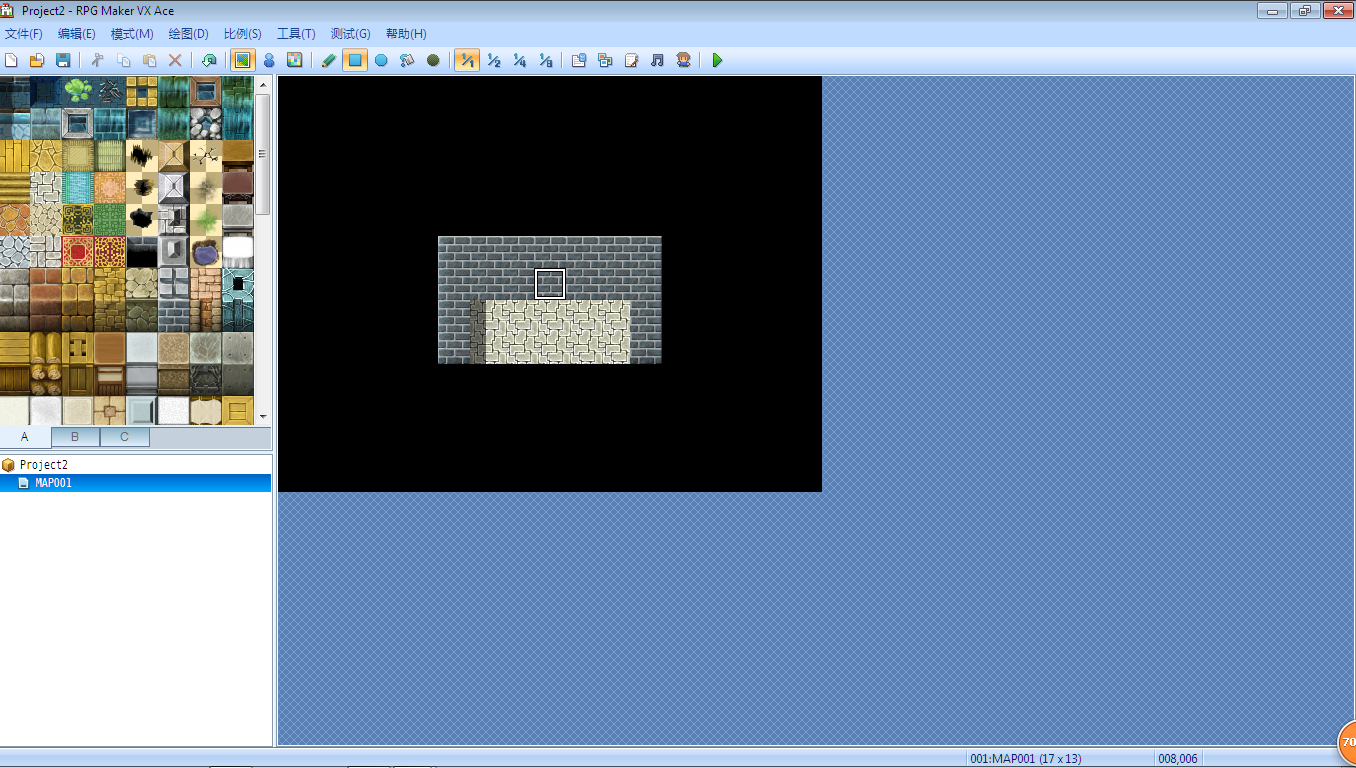Click the copy icon in toolbar
This screenshot has height=768, width=1356.
coord(124,60)
